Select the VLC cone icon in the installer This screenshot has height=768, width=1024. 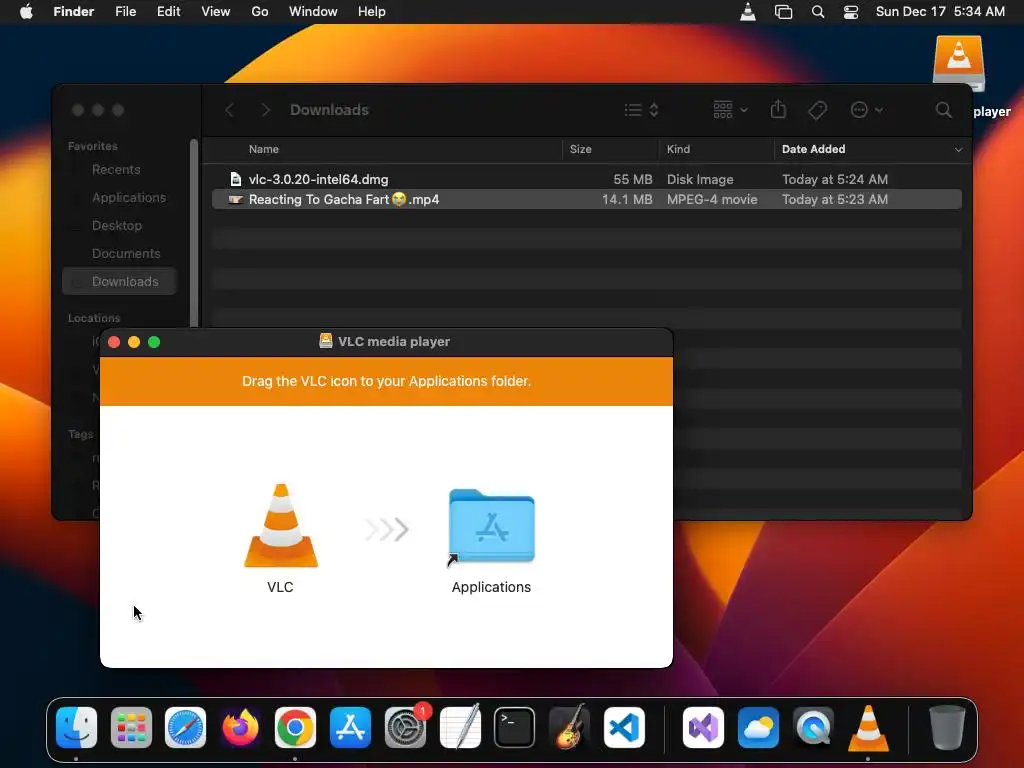(x=281, y=526)
